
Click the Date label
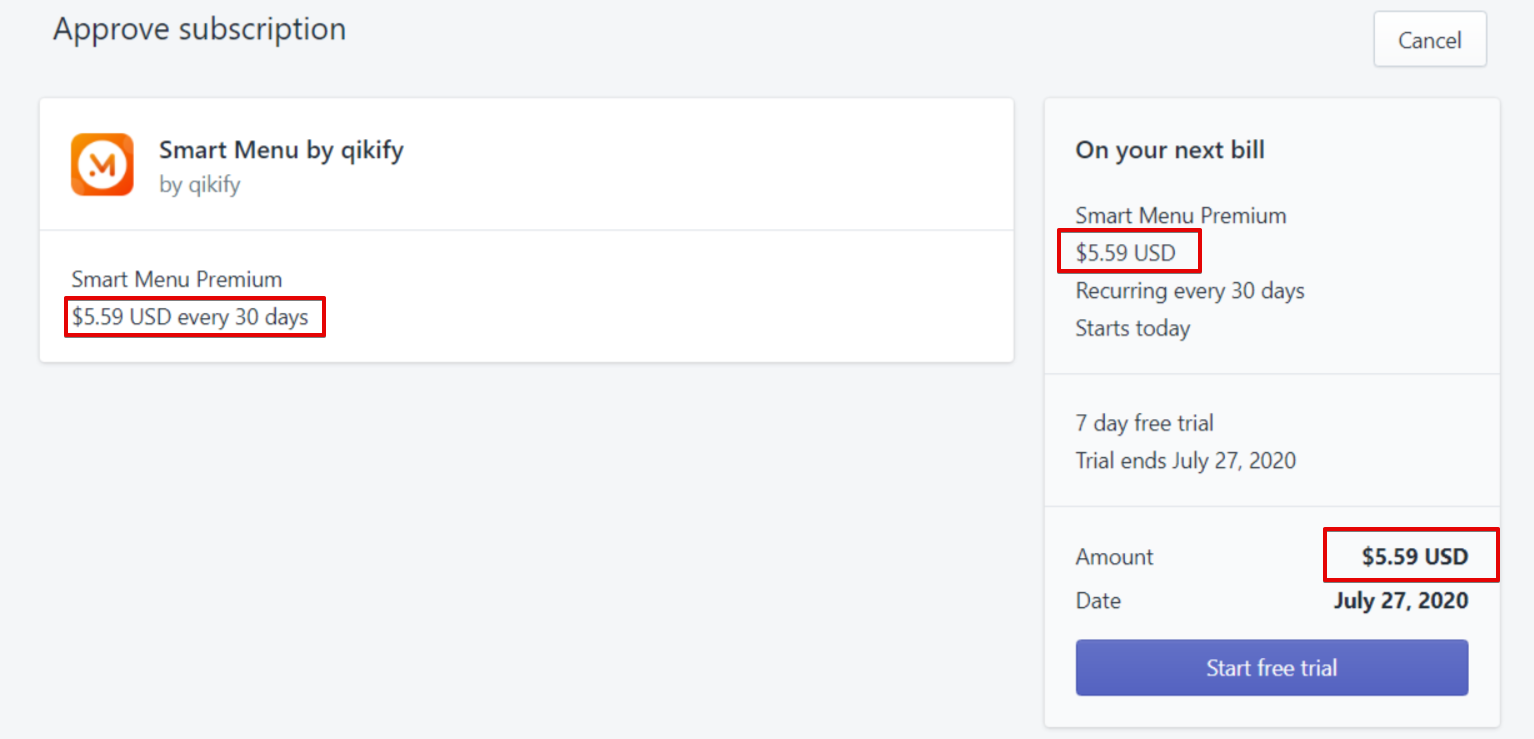(1098, 601)
